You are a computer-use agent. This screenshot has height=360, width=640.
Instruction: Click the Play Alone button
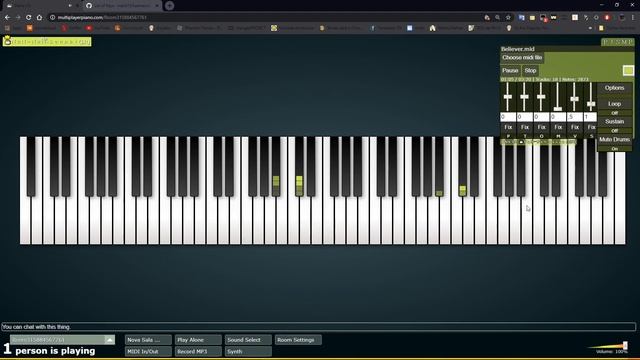[198, 340]
